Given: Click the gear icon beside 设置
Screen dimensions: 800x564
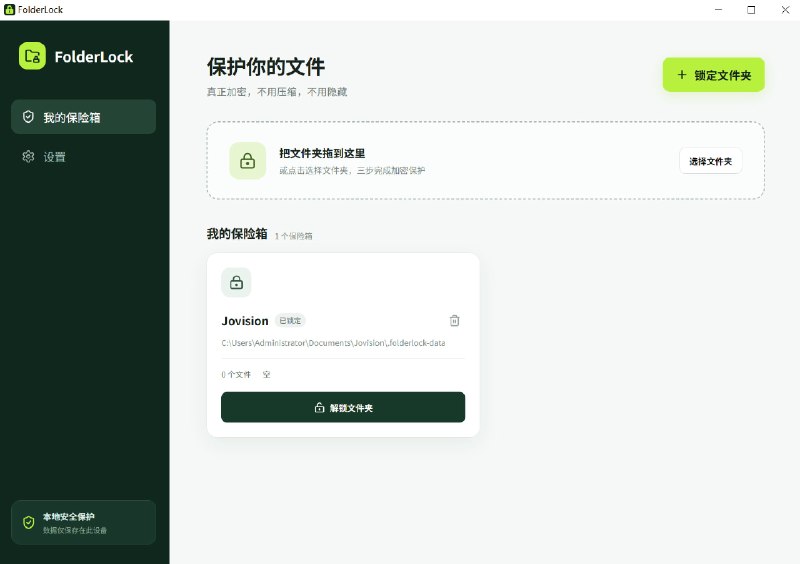Looking at the screenshot, I should click(x=28, y=157).
